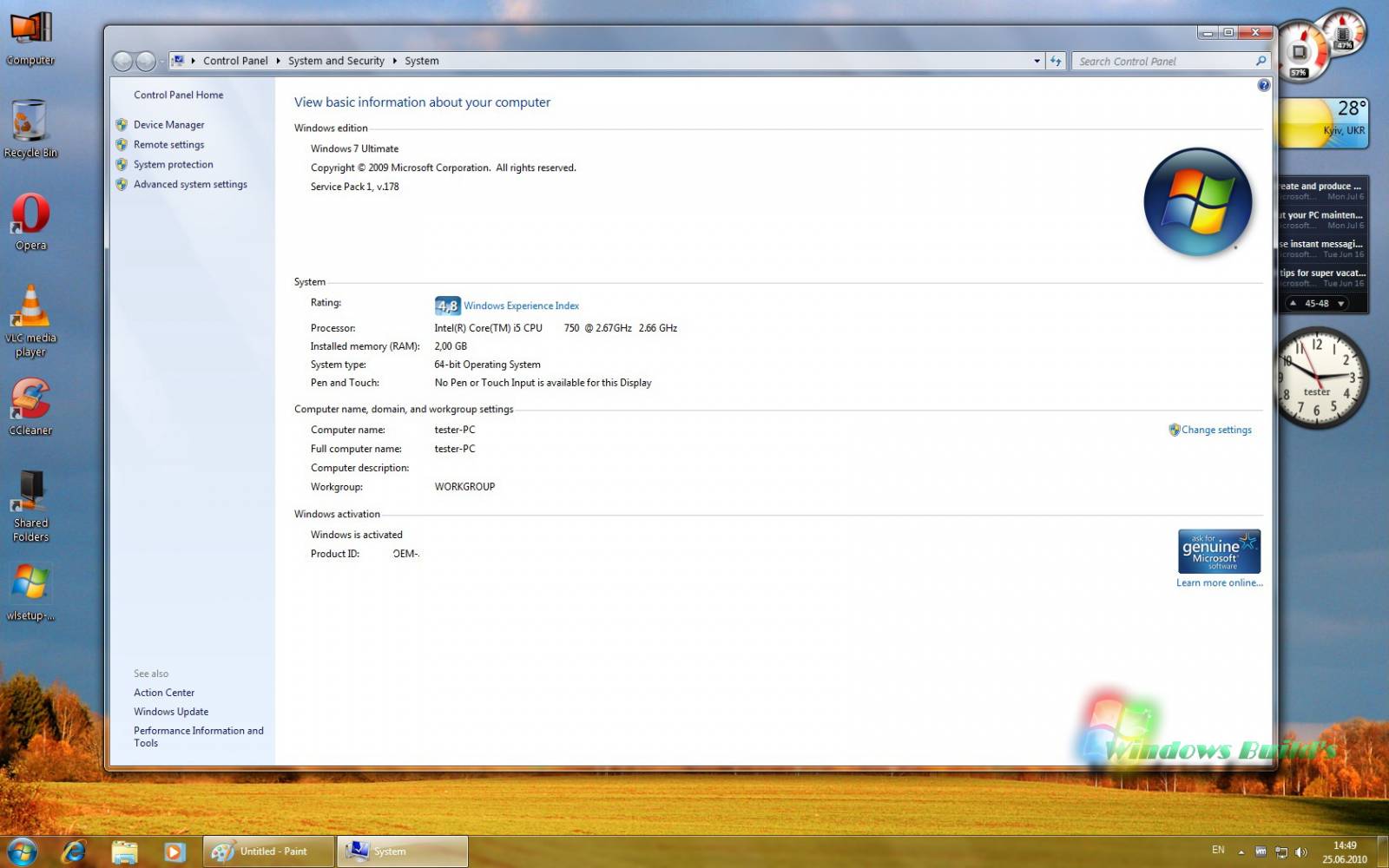Click the taskbar clock 14:49
The width and height of the screenshot is (1389, 868).
coord(1345,852)
